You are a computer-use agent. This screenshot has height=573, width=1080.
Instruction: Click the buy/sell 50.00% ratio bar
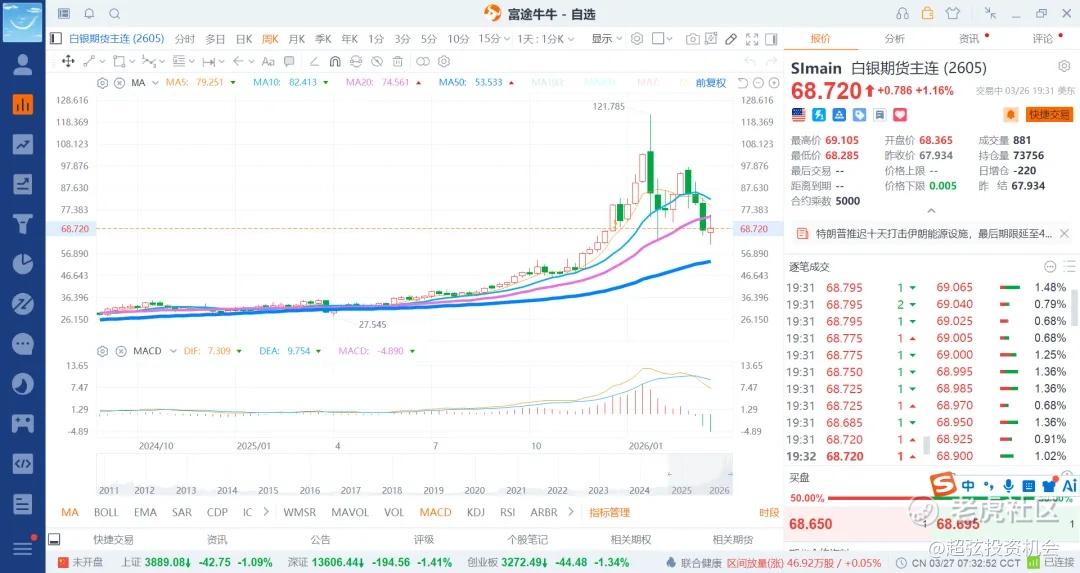click(x=931, y=497)
